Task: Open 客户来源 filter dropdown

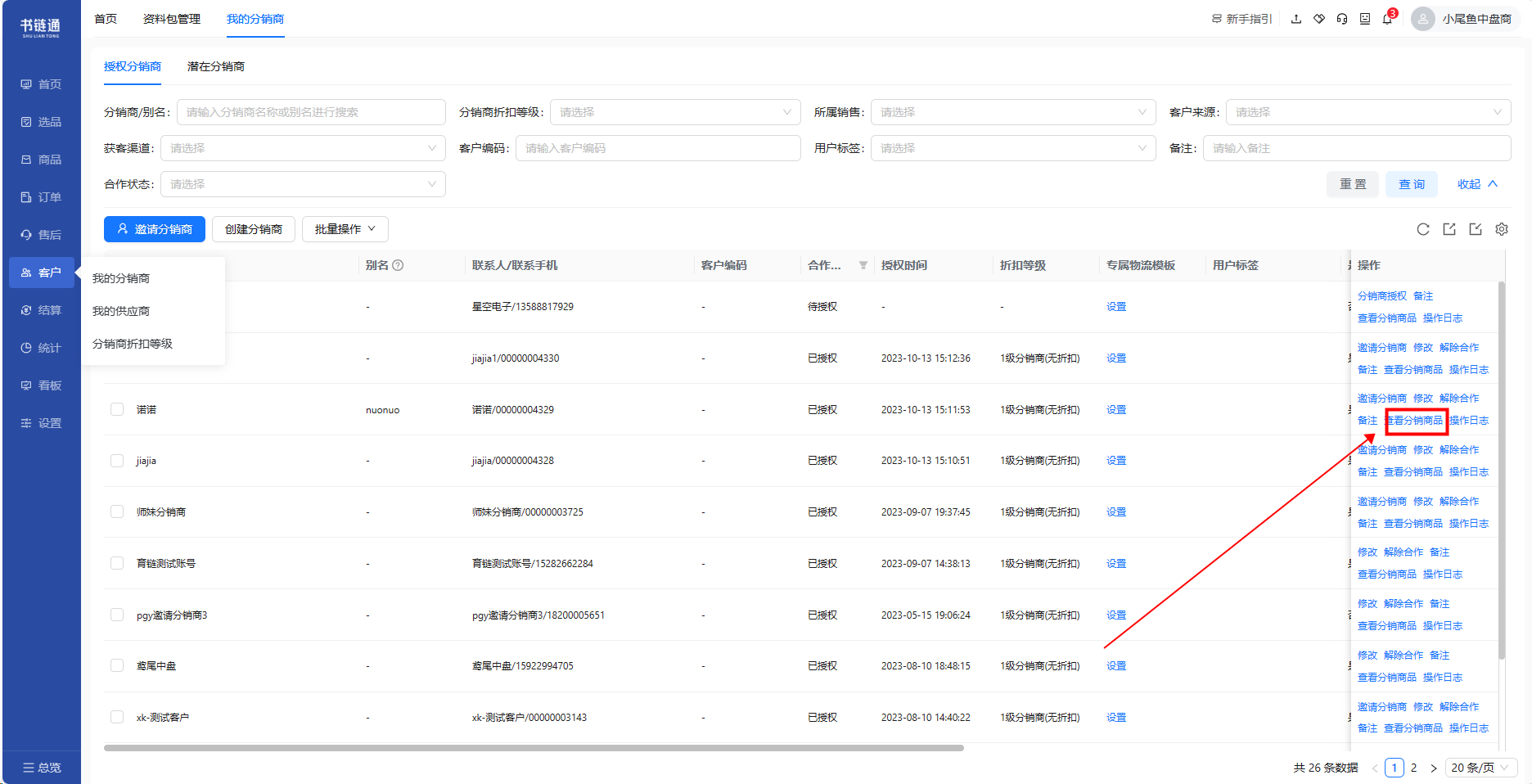Action: [x=1368, y=112]
